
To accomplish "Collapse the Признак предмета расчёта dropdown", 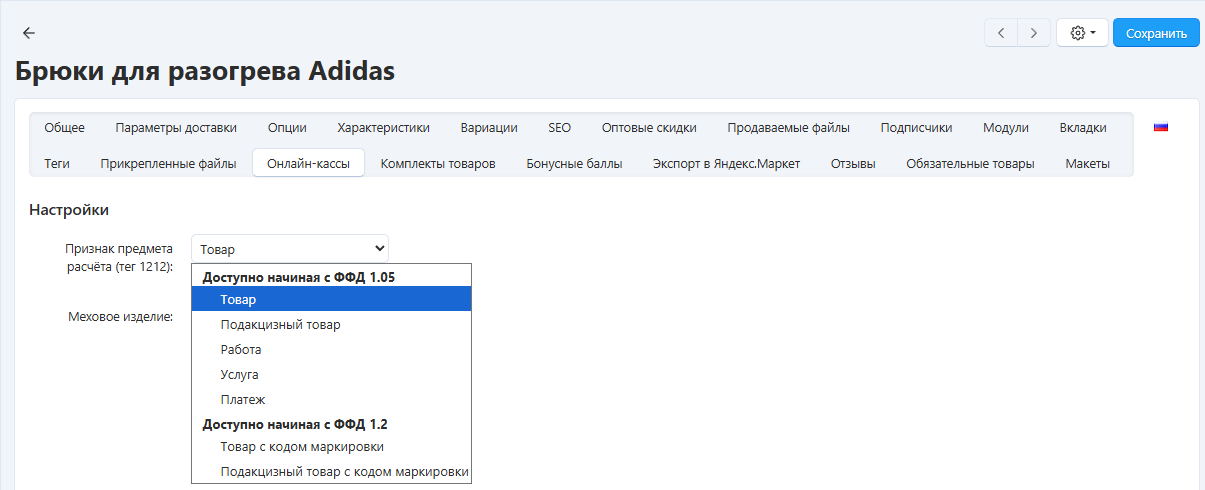I will click(289, 249).
